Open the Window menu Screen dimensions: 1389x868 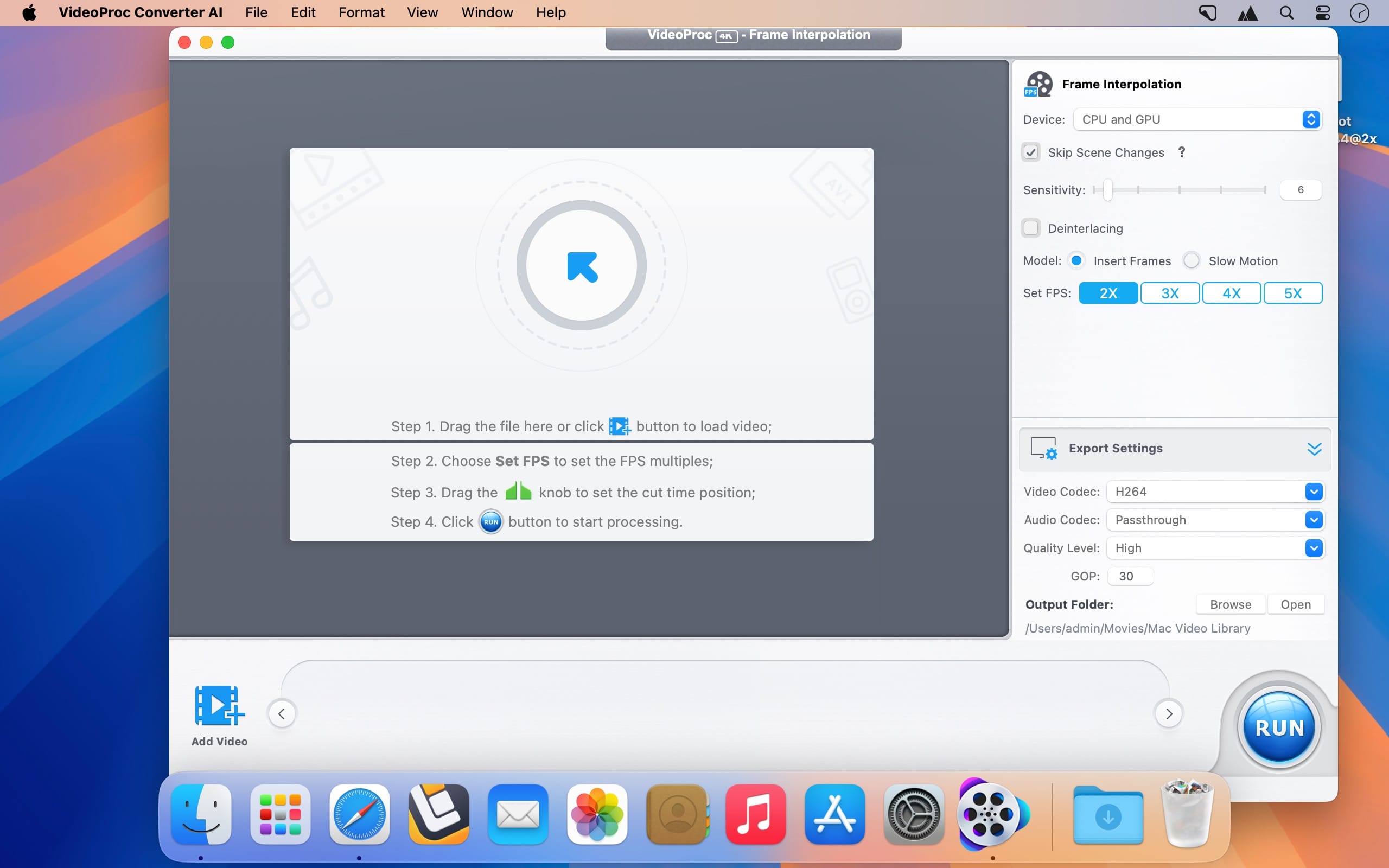click(486, 12)
